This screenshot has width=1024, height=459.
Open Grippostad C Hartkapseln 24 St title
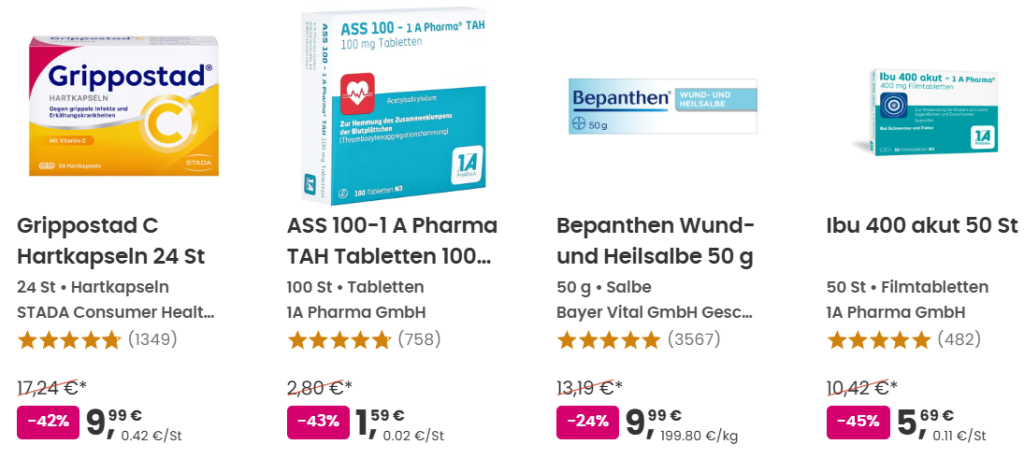110,240
